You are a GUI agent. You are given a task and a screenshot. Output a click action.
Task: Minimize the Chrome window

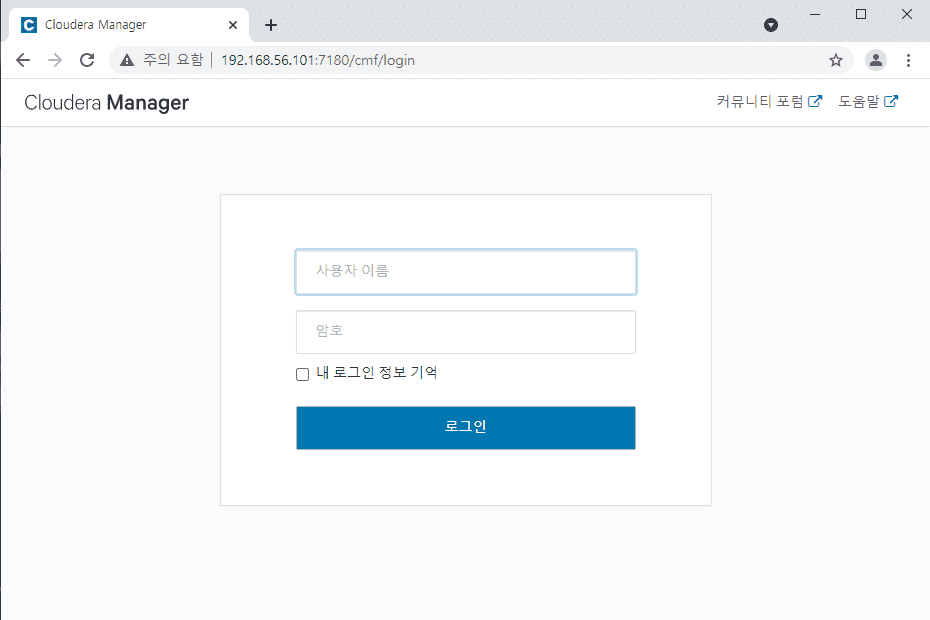(x=815, y=14)
